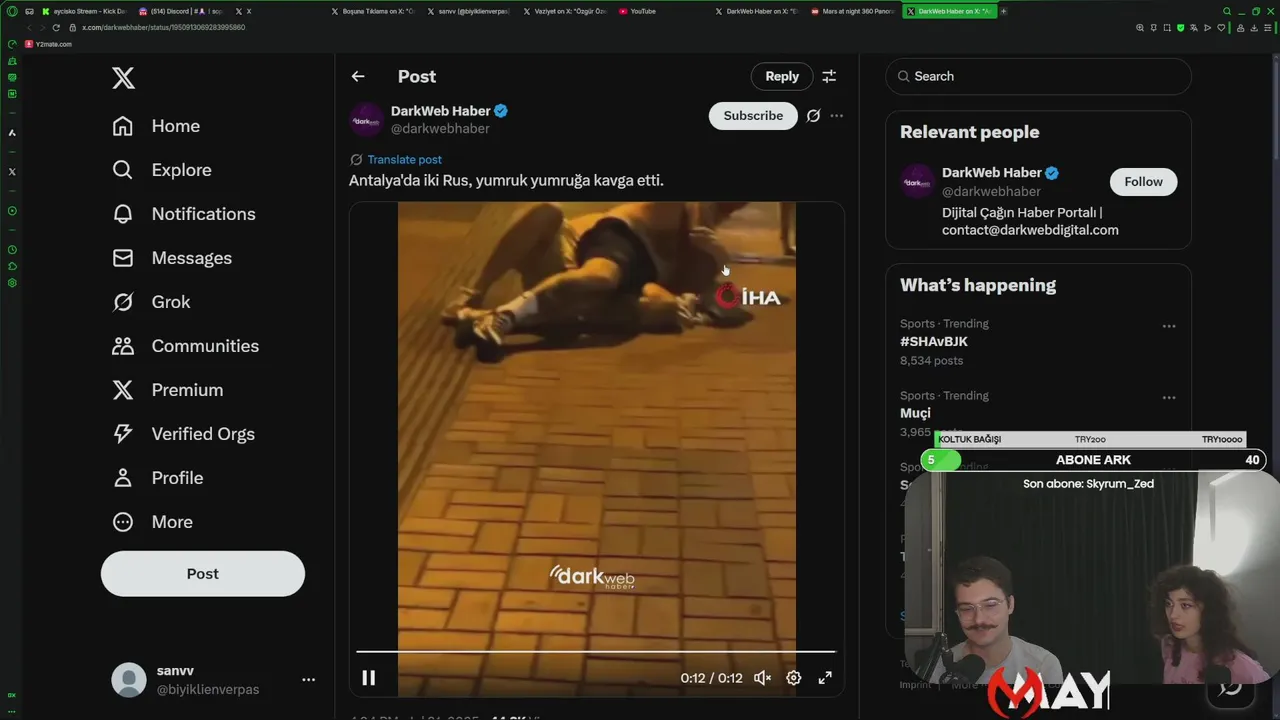
Task: Open the X panel in Opera sidebar
Action: pyautogui.click(x=12, y=171)
